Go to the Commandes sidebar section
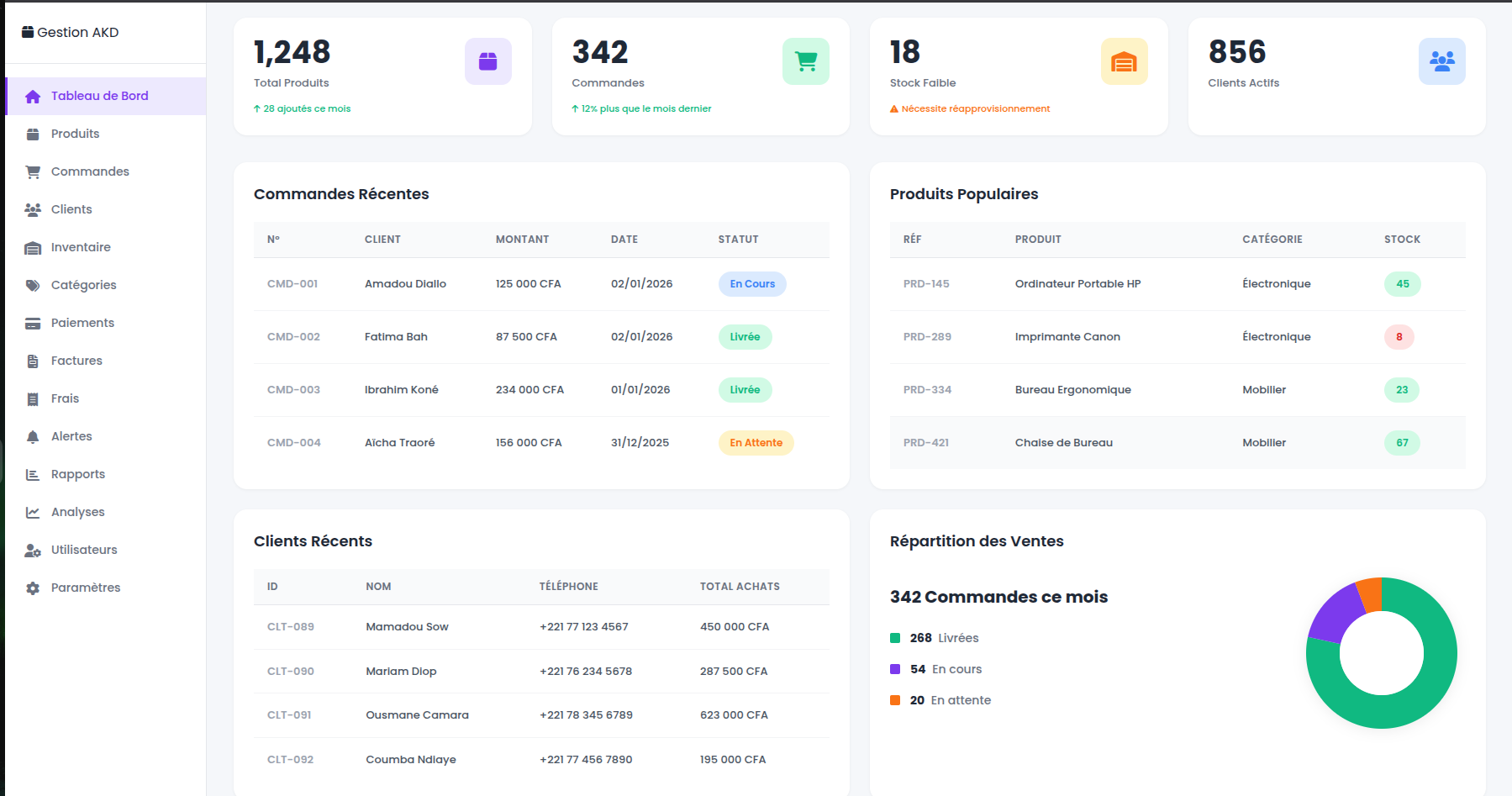1512x796 pixels. pos(90,171)
